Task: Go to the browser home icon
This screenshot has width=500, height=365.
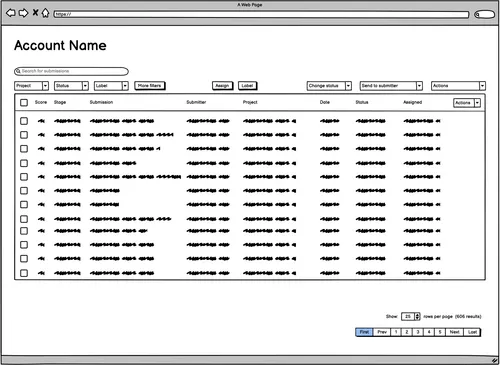Action: point(46,13)
